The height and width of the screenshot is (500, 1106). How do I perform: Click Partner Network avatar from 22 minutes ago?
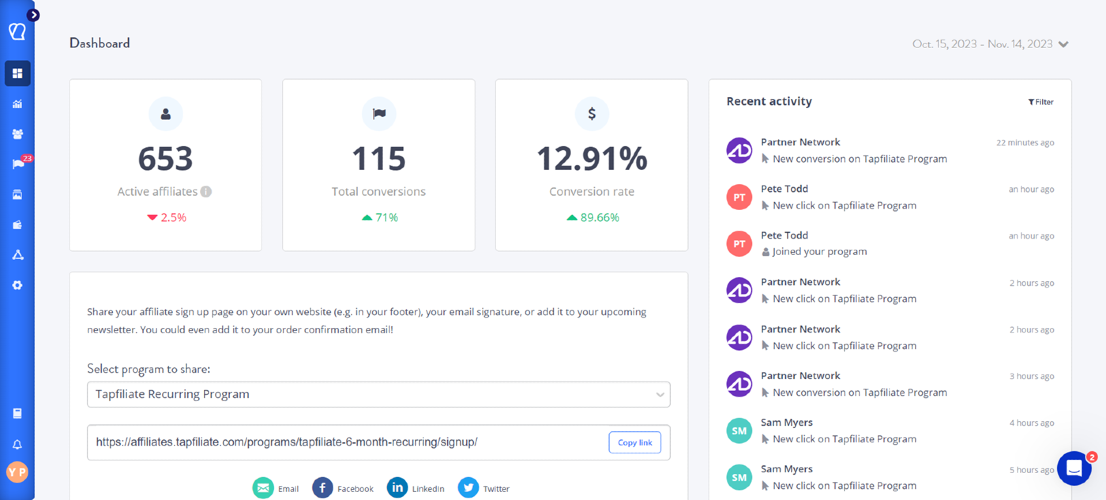point(739,150)
